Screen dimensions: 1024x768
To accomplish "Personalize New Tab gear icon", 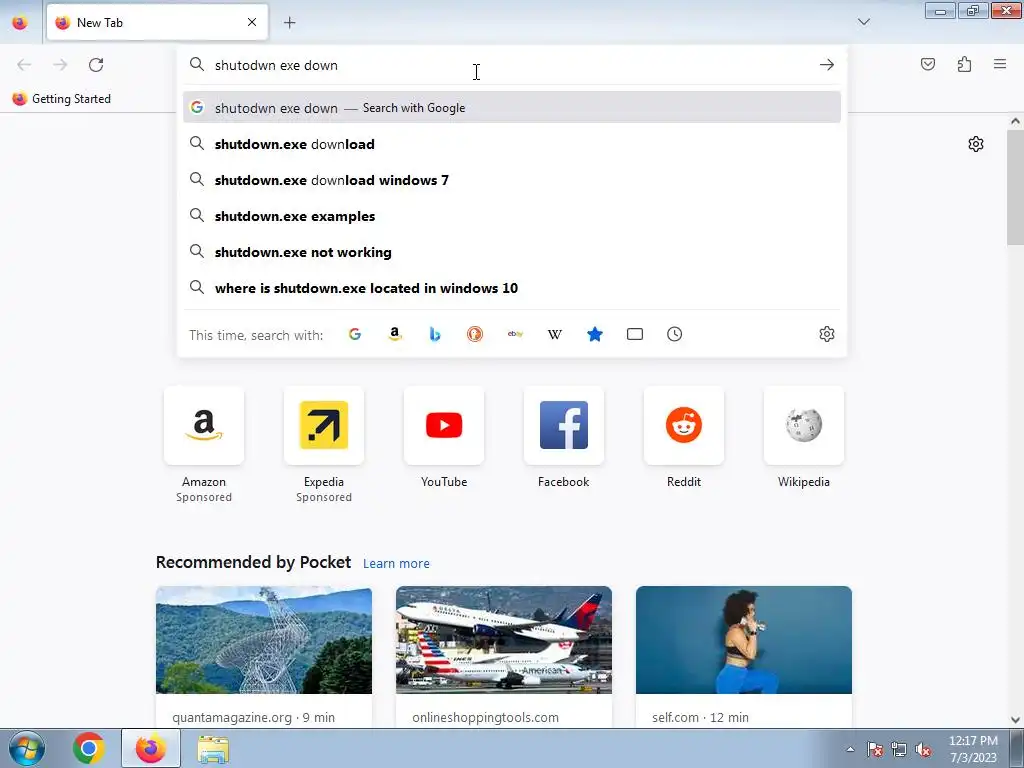I will point(976,144).
